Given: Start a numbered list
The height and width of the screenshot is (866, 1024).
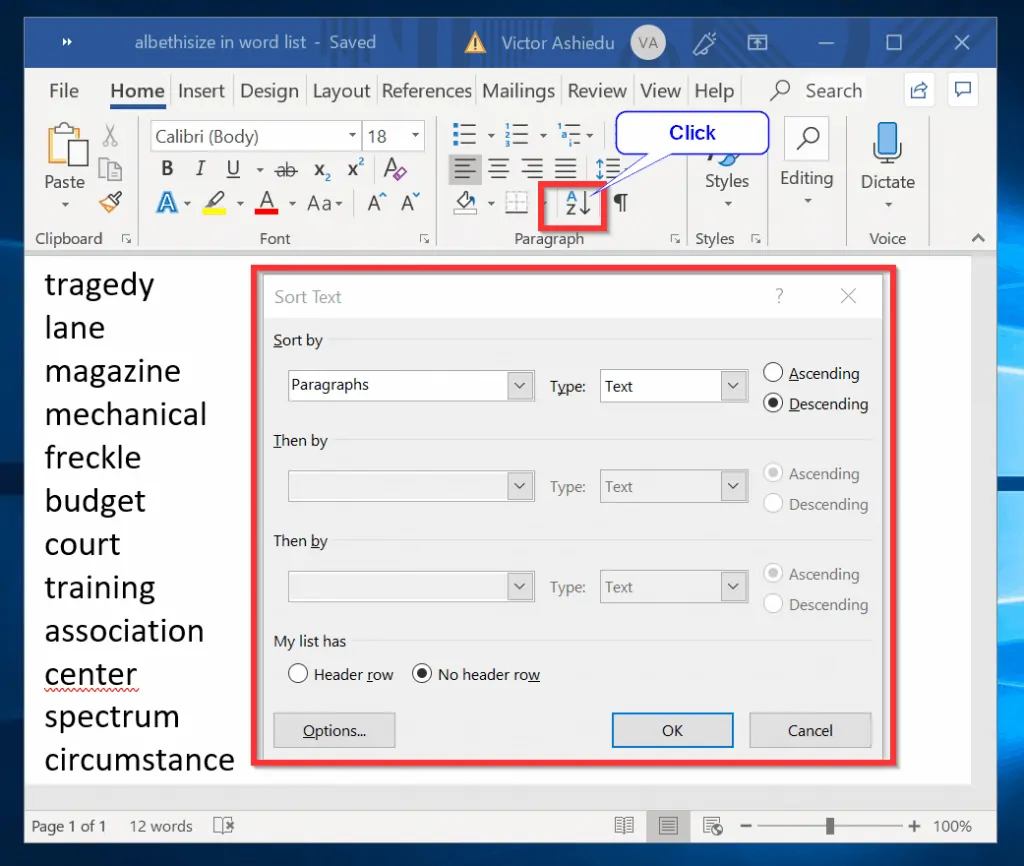Looking at the screenshot, I should pos(517,135).
